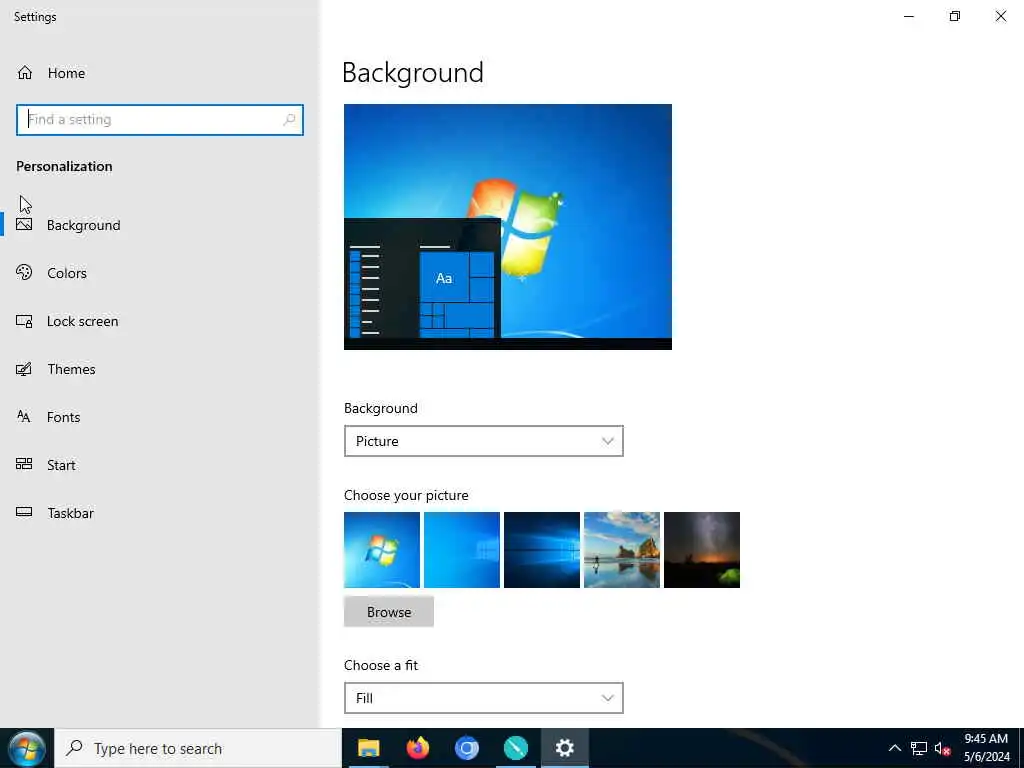The width and height of the screenshot is (1024, 768).
Task: Click the Themes brush icon
Action: tap(24, 369)
